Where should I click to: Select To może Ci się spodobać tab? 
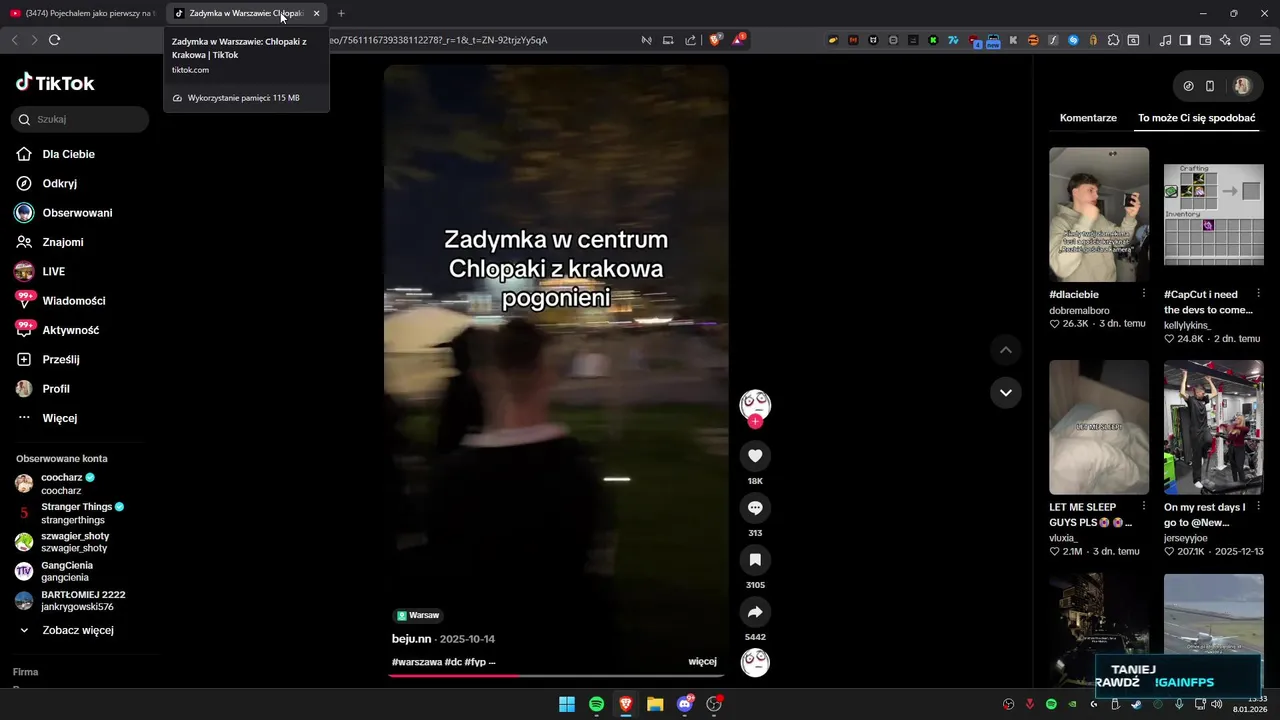[1196, 118]
